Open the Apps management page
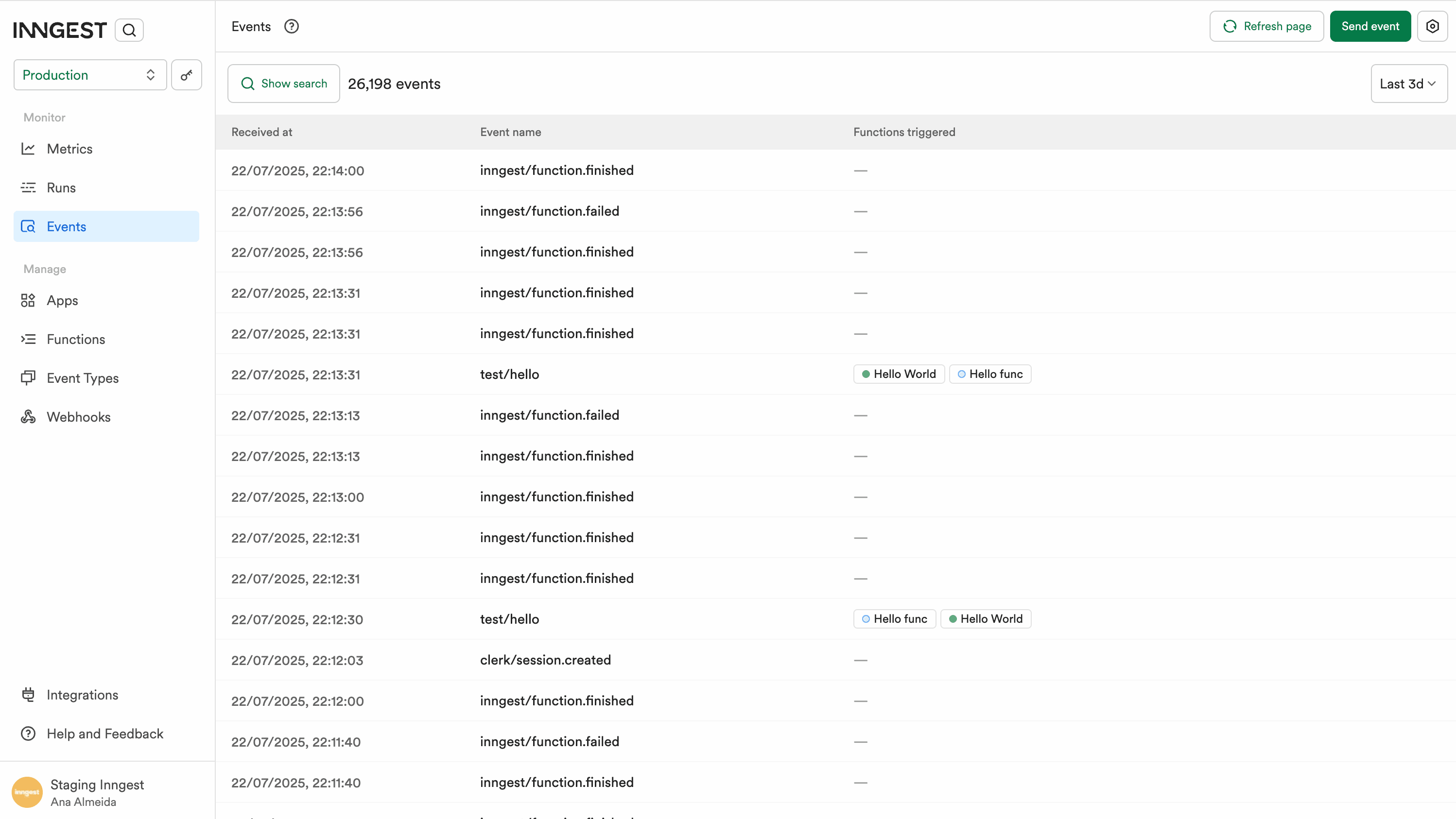The height and width of the screenshot is (819, 1456). pos(62,301)
